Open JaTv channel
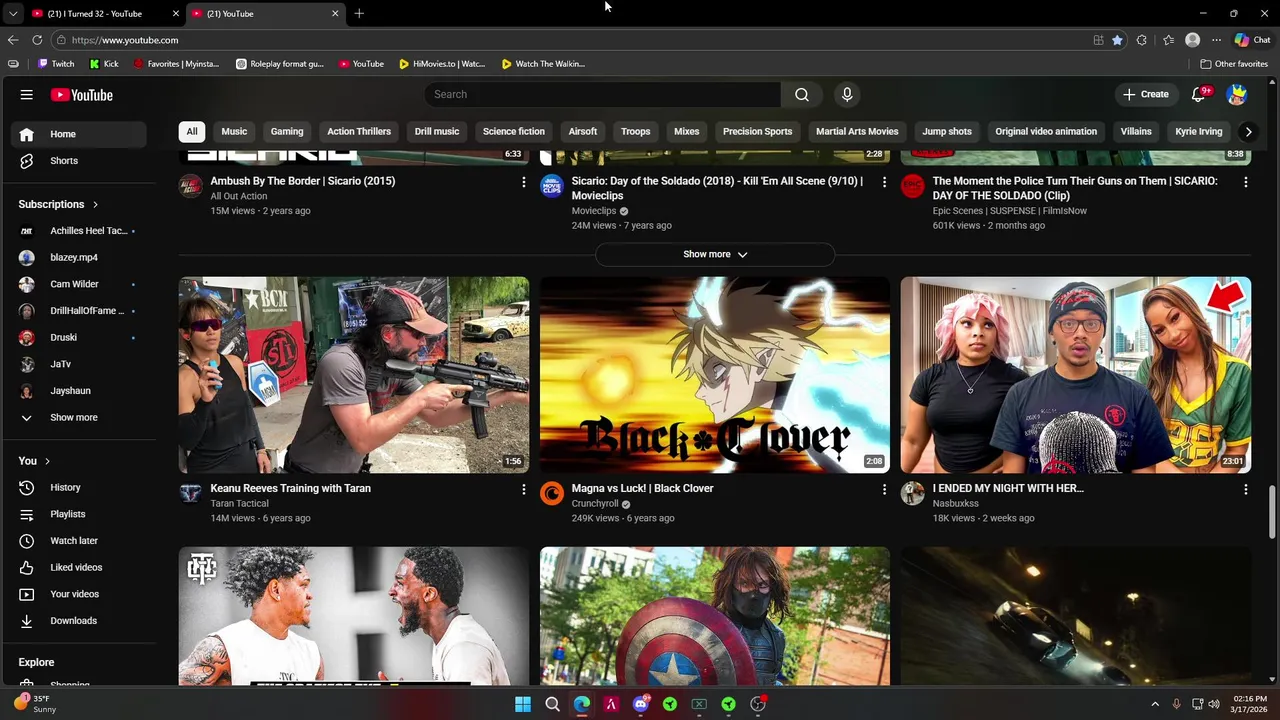The image size is (1280, 720). pyautogui.click(x=80, y=364)
